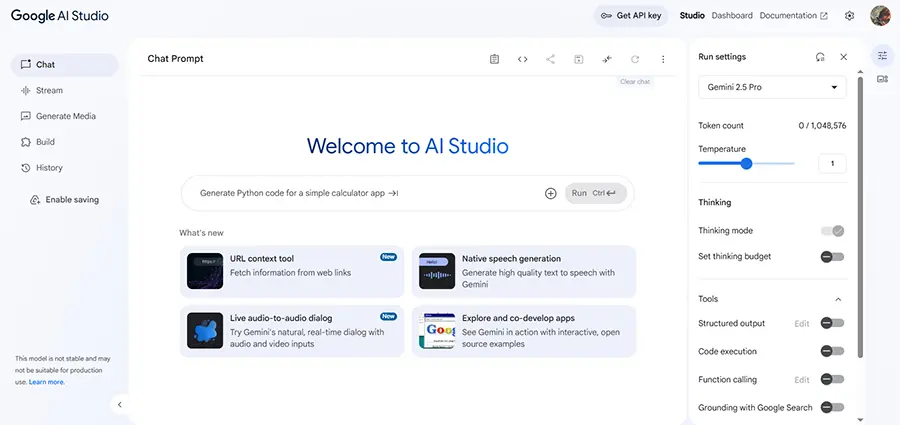
Task: Click the run settings sliders icon
Action: (x=882, y=56)
